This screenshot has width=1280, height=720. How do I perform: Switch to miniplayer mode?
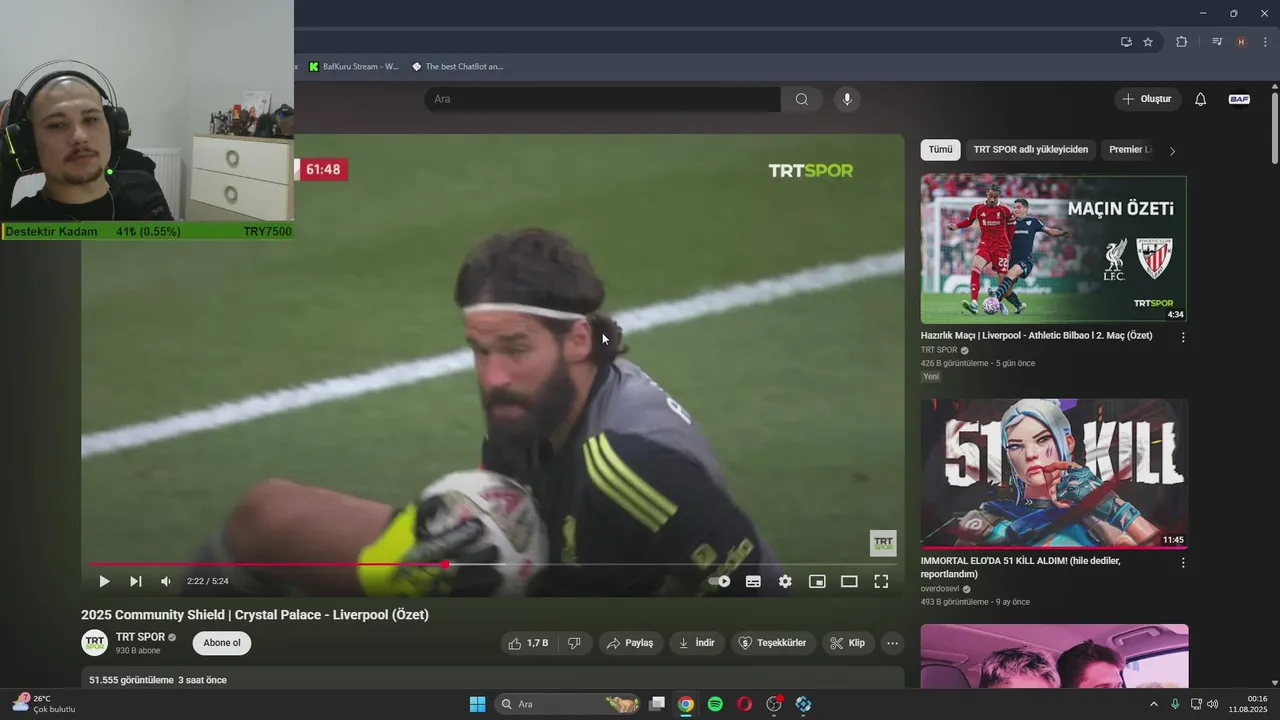817,581
